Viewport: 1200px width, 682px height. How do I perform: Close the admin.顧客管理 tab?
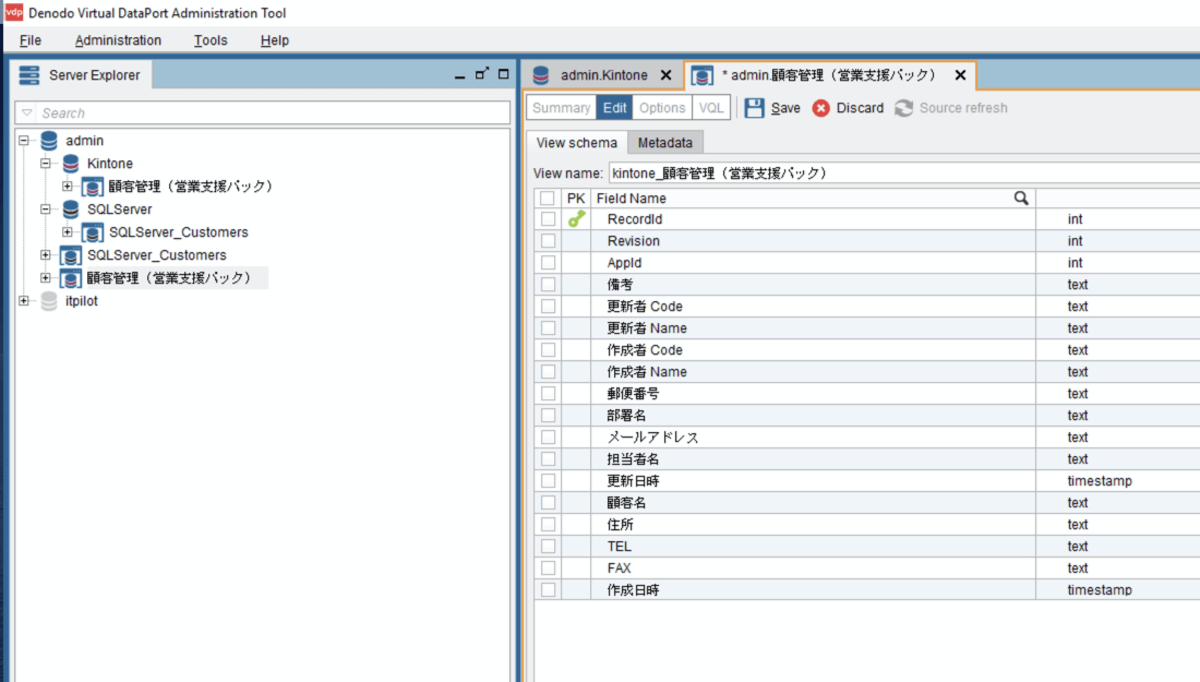tap(960, 75)
